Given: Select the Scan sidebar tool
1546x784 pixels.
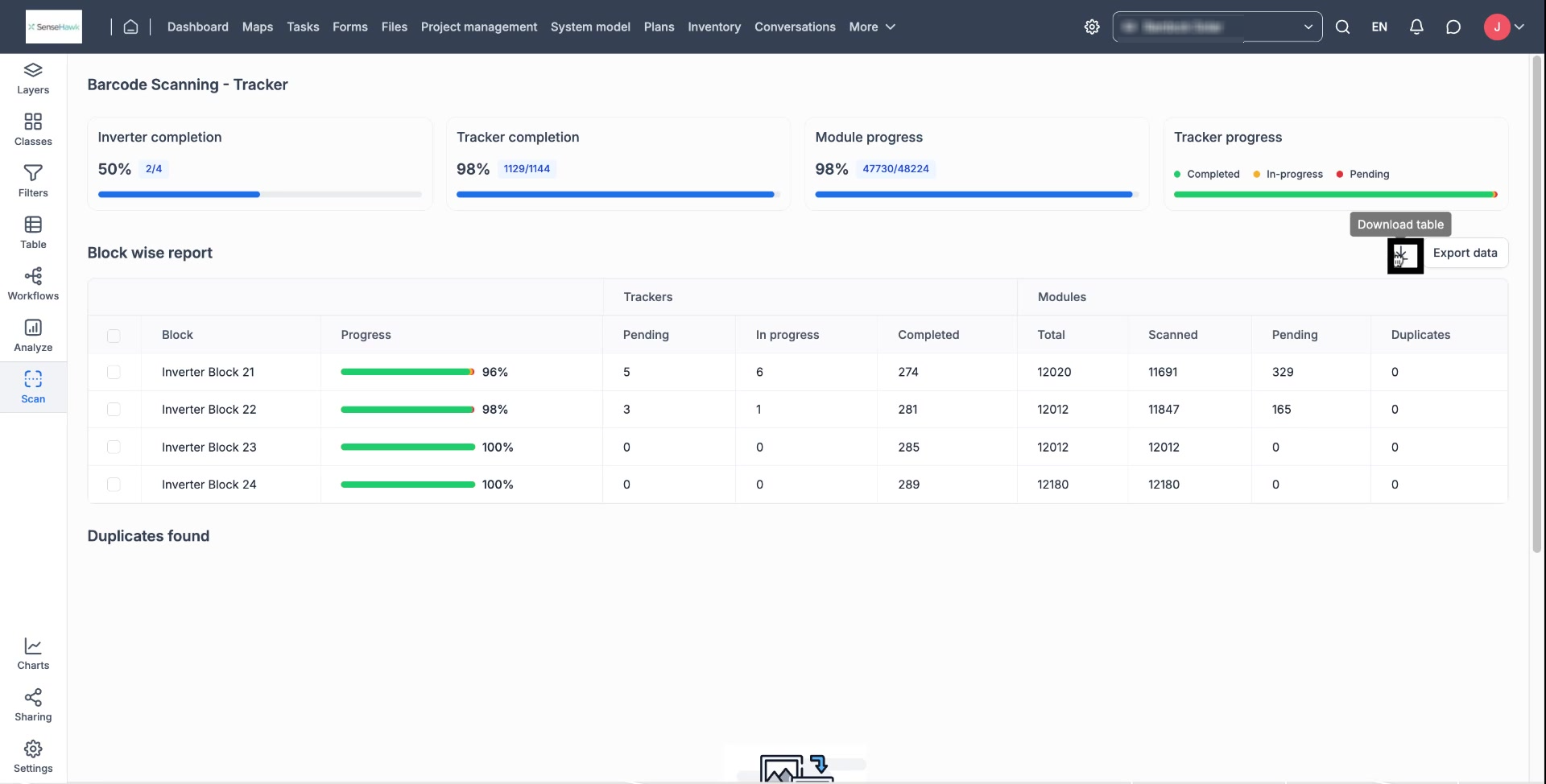Looking at the screenshot, I should coord(33,387).
